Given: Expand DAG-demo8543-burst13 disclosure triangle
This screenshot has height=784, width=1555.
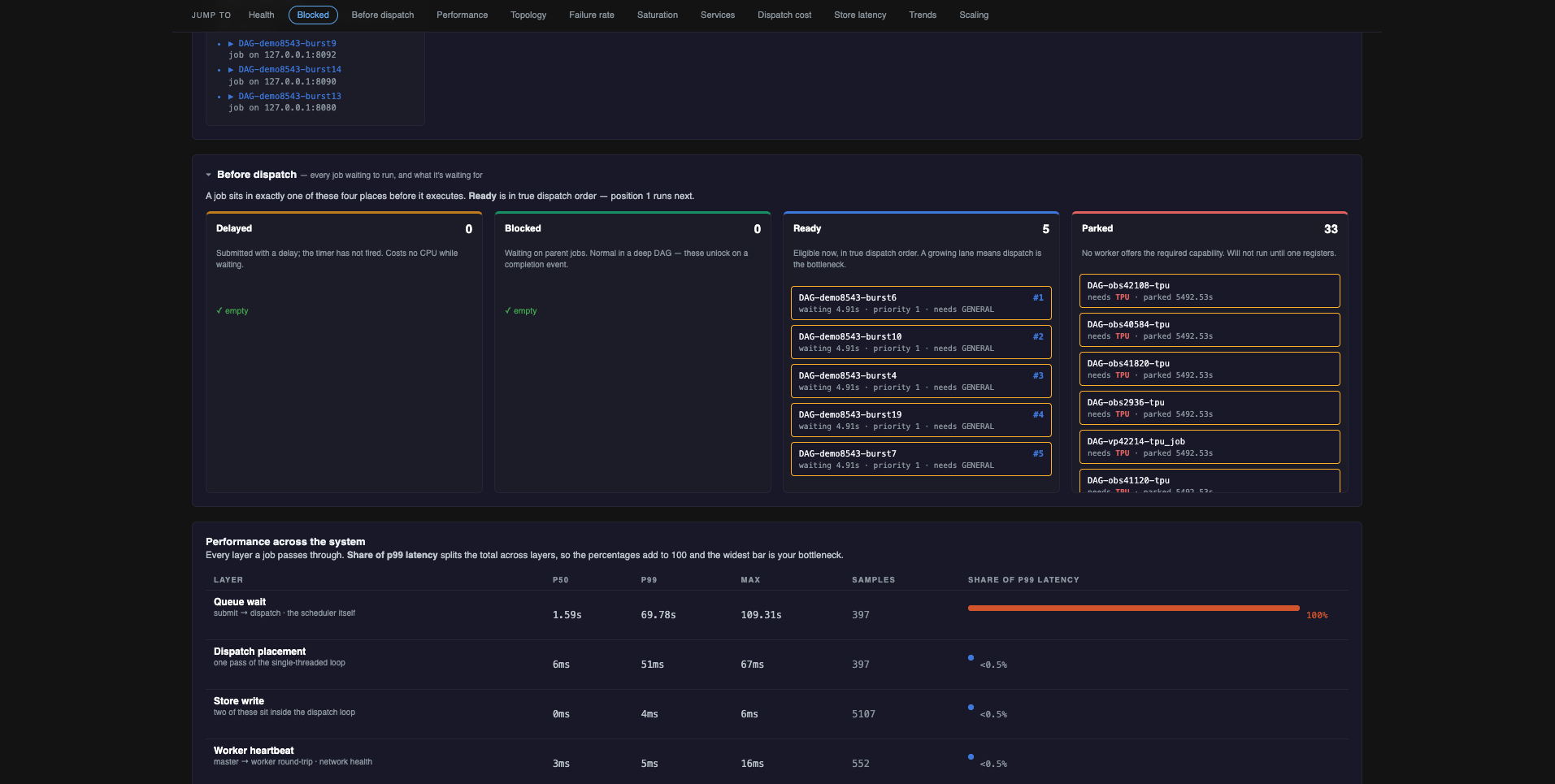Looking at the screenshot, I should 231,97.
